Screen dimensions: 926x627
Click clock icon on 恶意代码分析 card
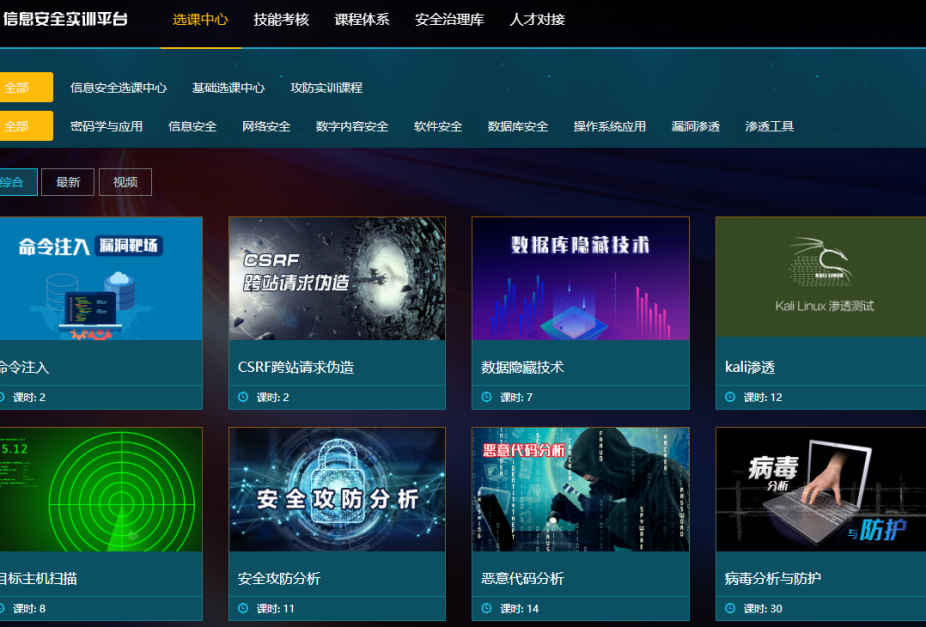coord(487,608)
